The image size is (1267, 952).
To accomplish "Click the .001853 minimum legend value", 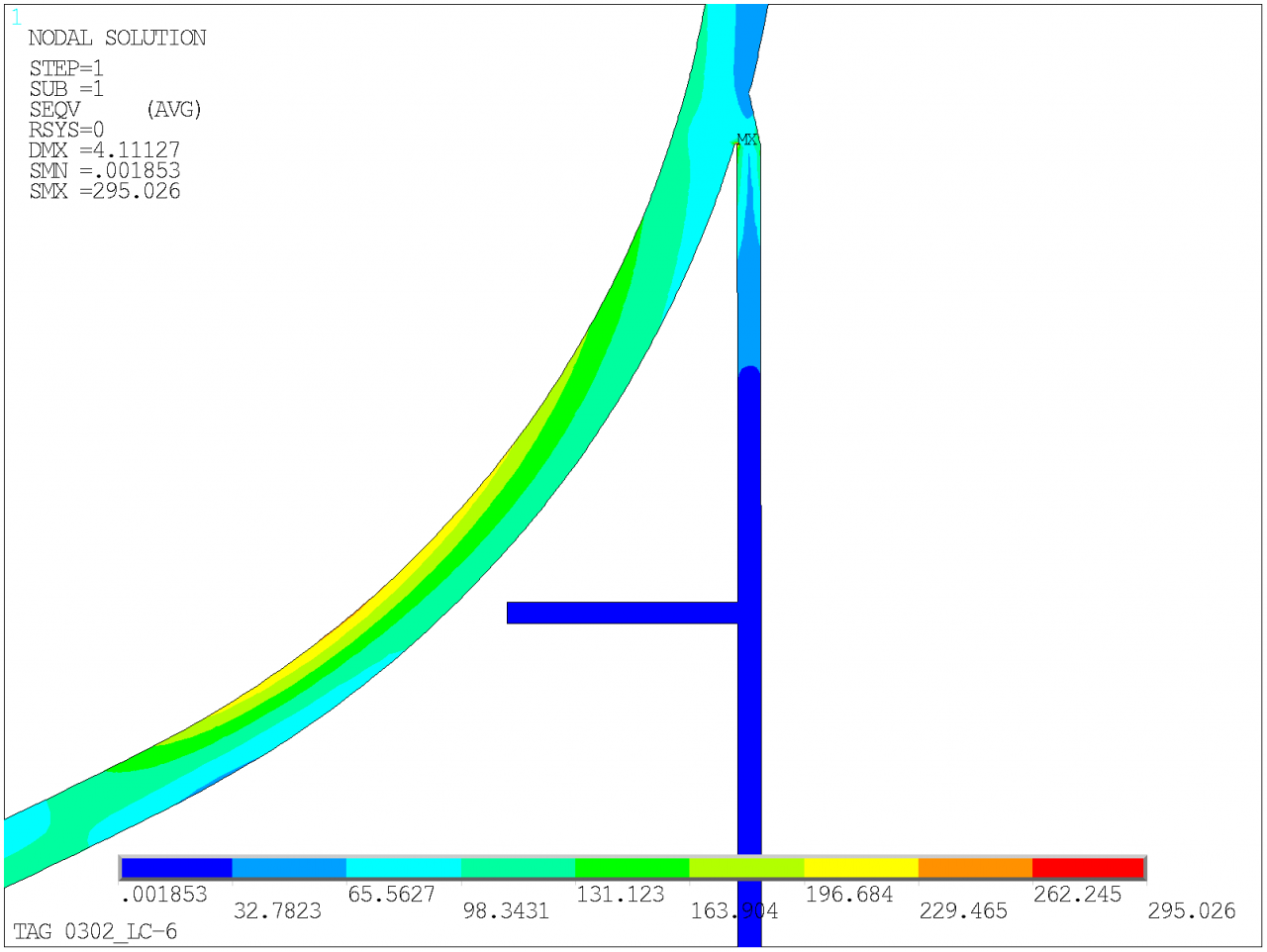I will pyautogui.click(x=164, y=895).
